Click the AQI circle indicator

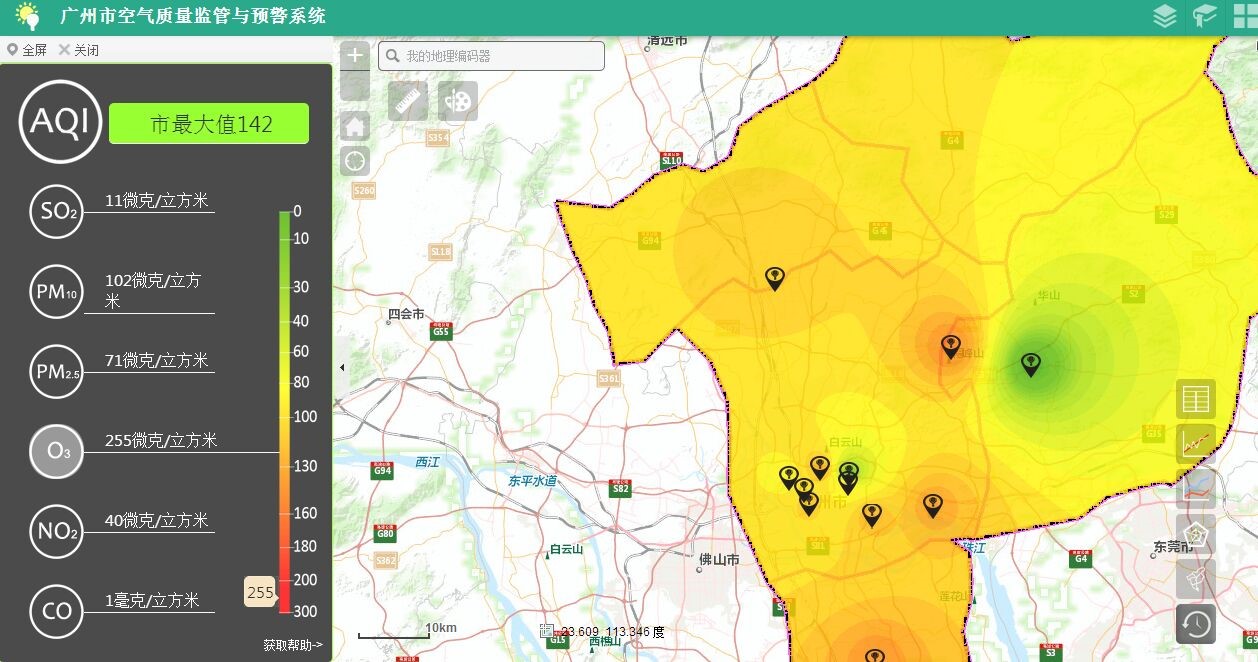(x=60, y=122)
